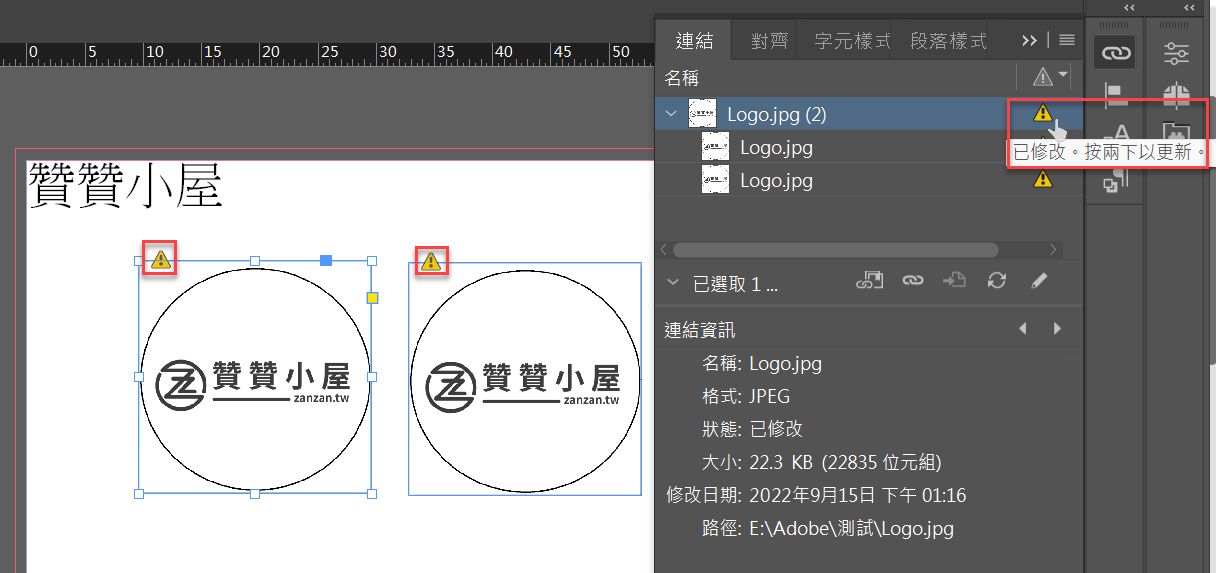Click the modified-link badge on the selected logo frame

pyautogui.click(x=160, y=260)
